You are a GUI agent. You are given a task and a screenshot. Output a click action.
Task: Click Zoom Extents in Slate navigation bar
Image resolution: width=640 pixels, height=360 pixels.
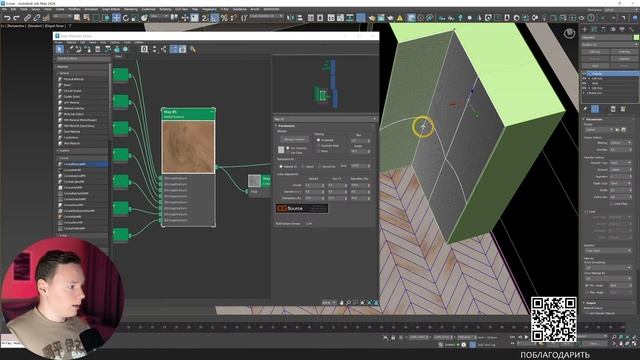(362, 302)
